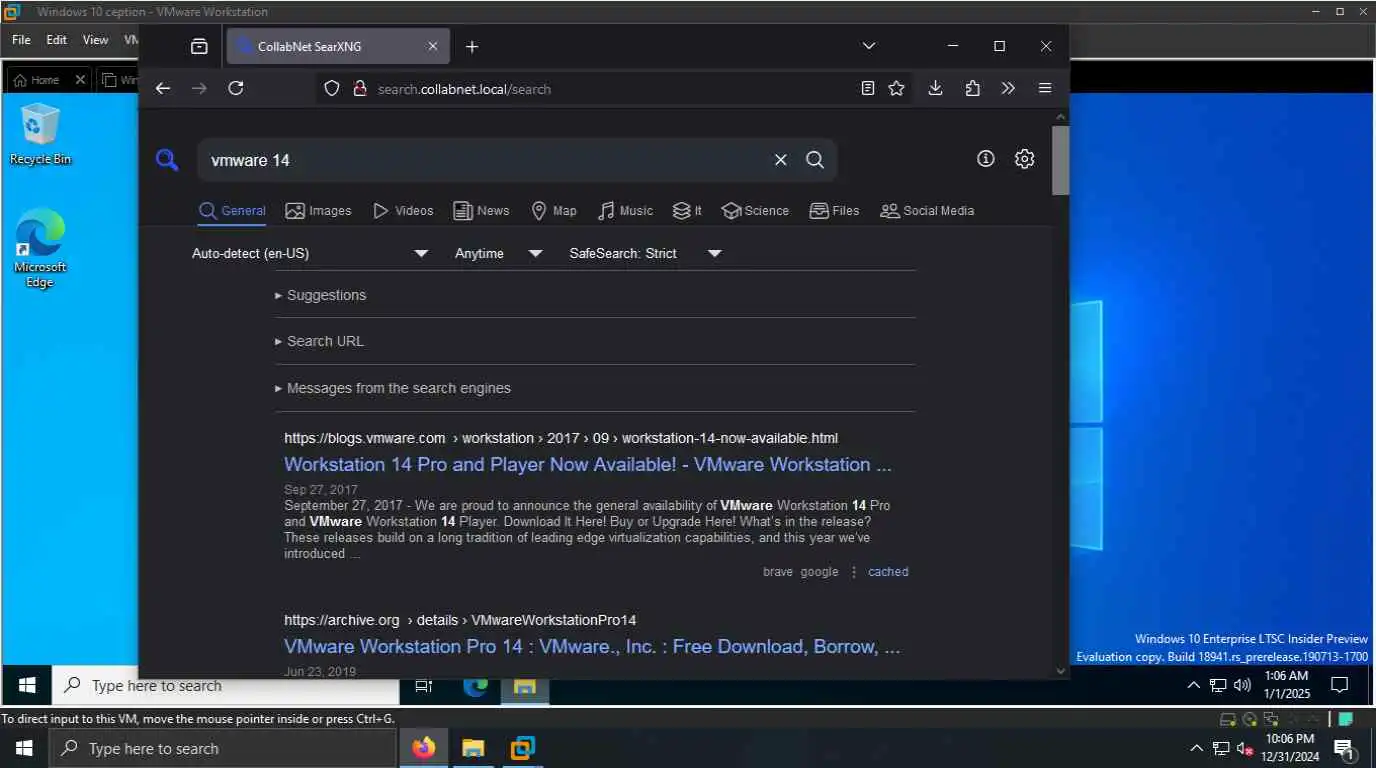The image size is (1376, 768).
Task: Expand the Suggestions section
Action: pos(321,295)
